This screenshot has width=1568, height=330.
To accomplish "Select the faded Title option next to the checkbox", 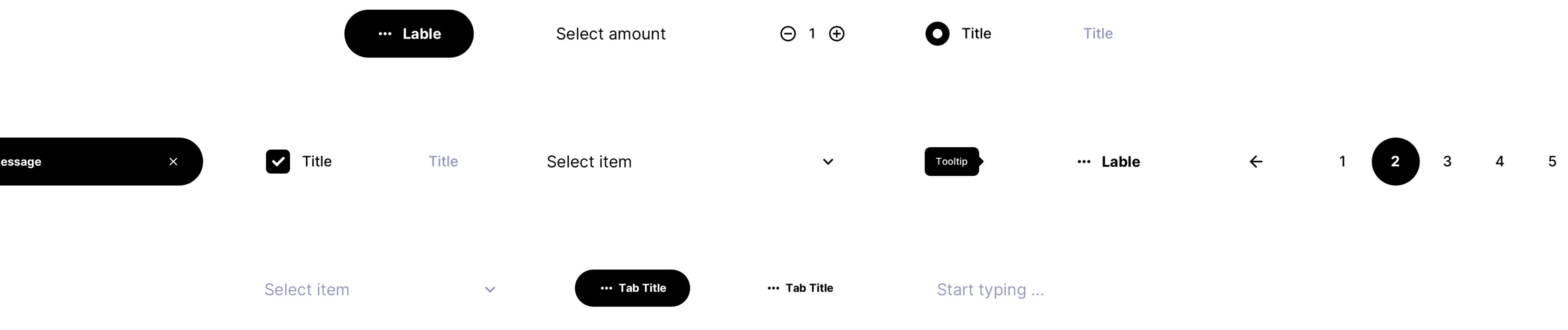I will (442, 161).
